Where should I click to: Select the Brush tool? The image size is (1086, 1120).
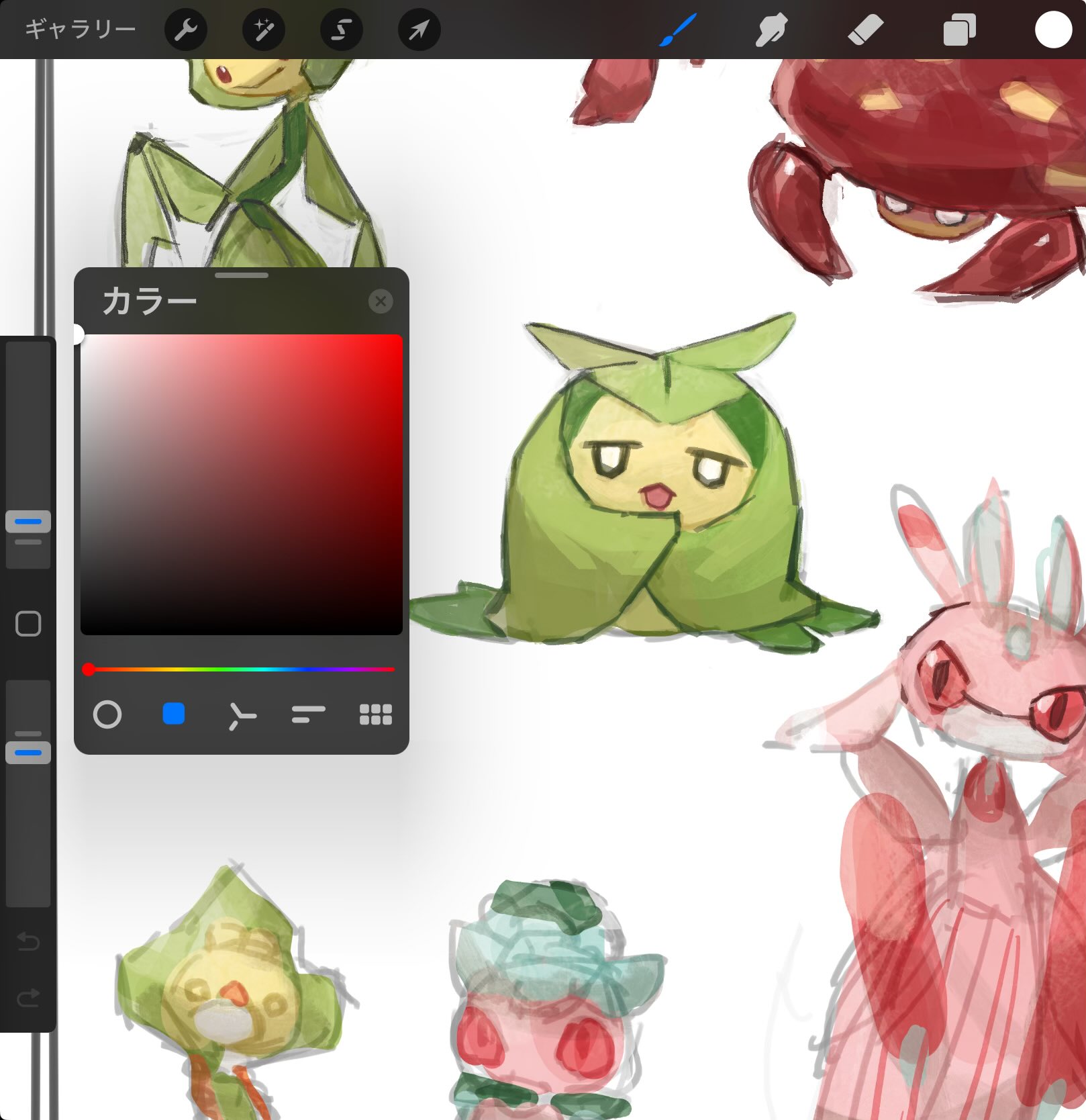(x=678, y=30)
